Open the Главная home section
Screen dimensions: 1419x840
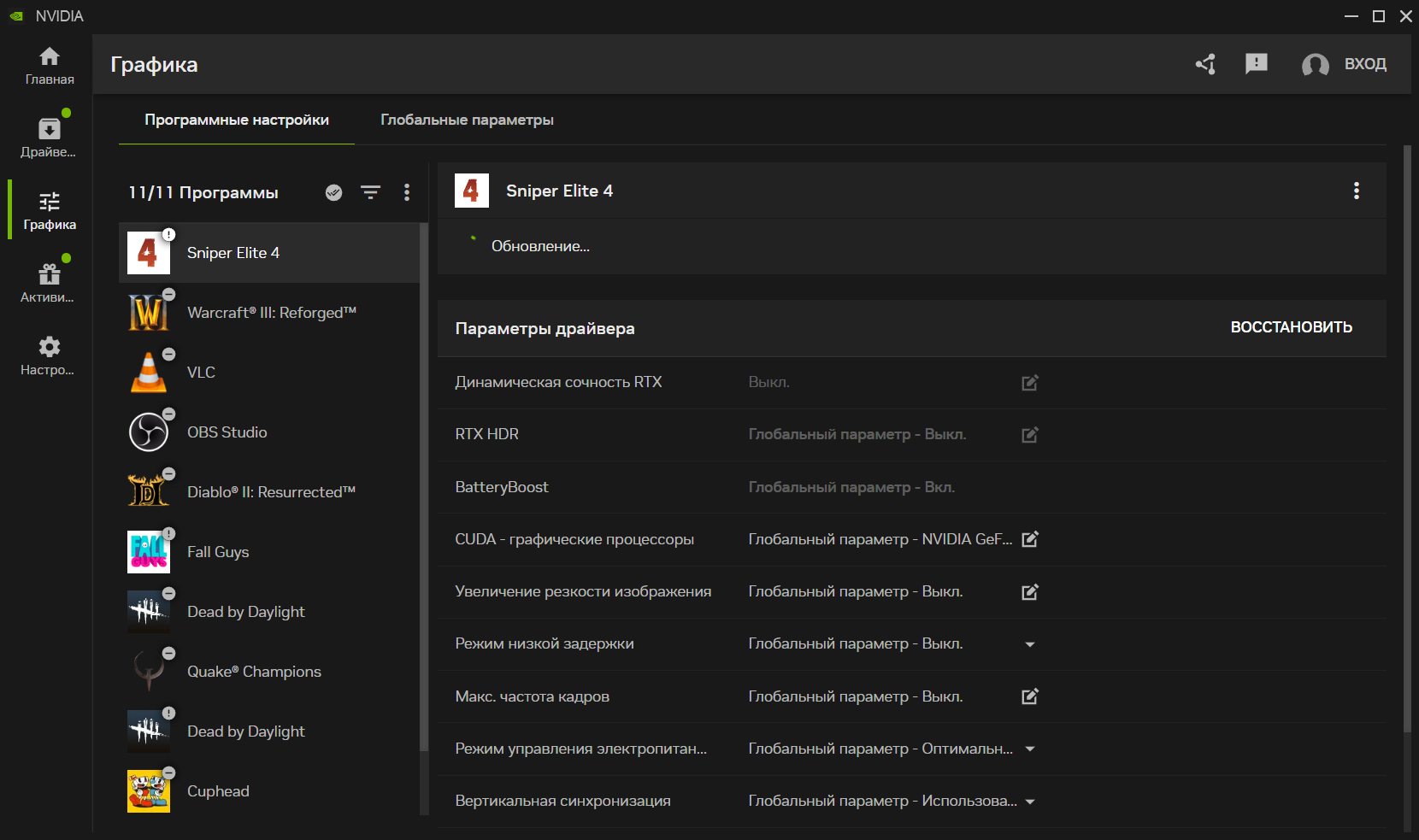50,66
